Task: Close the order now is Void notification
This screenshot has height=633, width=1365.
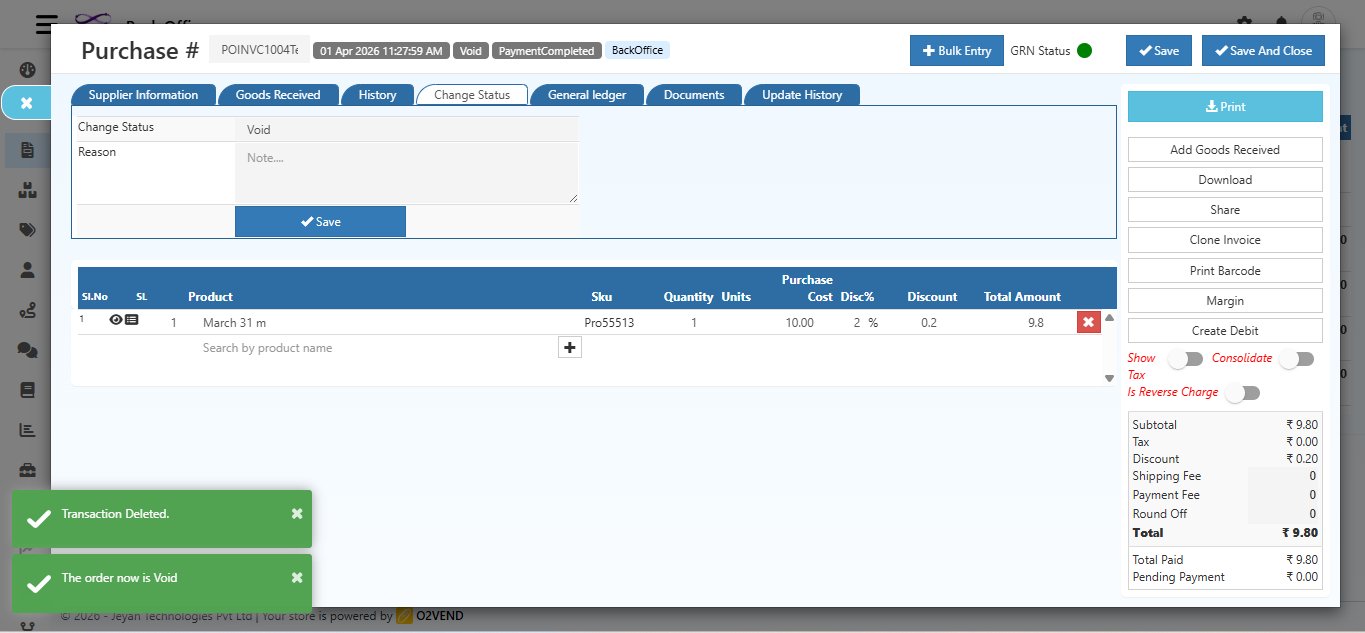Action: [x=297, y=577]
